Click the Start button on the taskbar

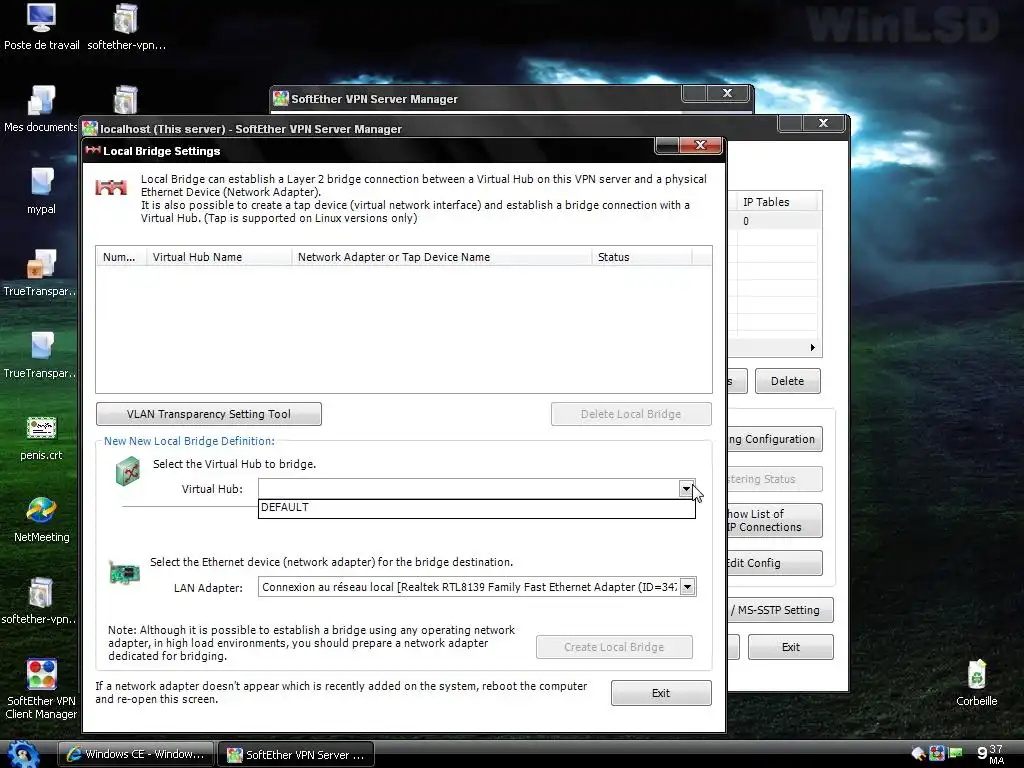point(23,754)
